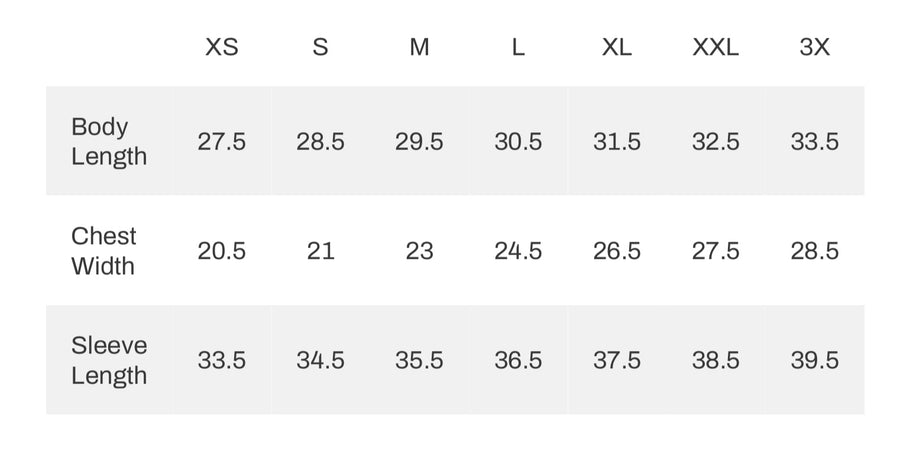The height and width of the screenshot is (461, 900).
Task: Click the M size column header
Action: tap(419, 47)
